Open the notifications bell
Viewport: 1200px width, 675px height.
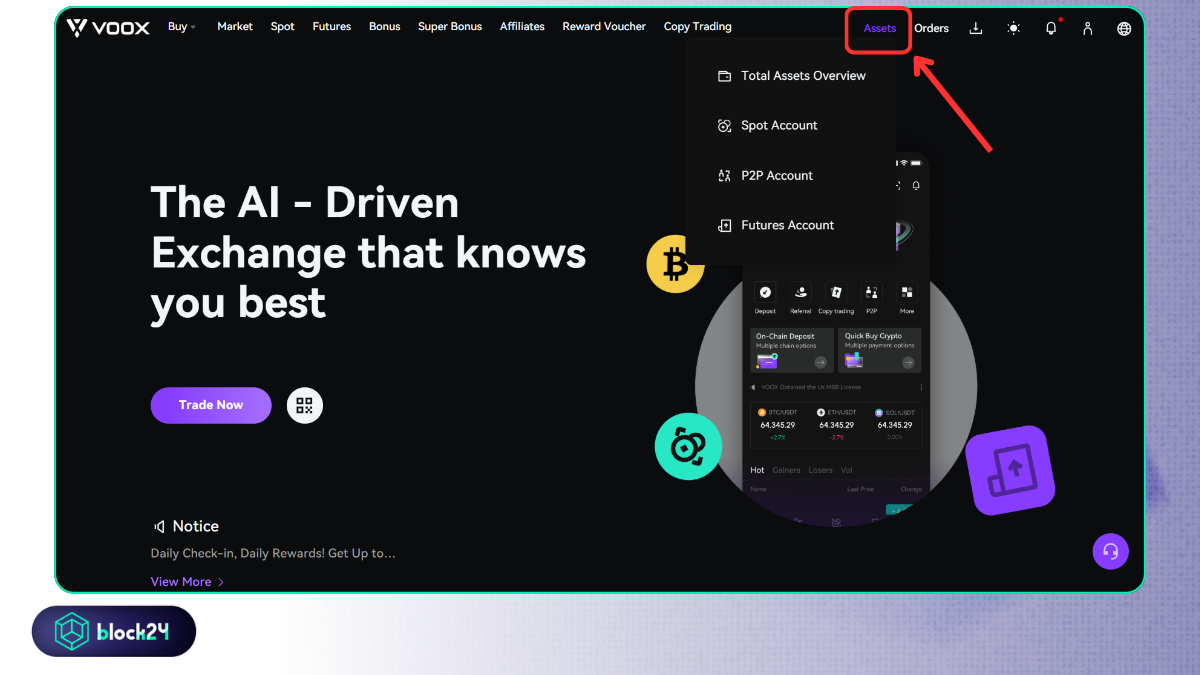1051,28
